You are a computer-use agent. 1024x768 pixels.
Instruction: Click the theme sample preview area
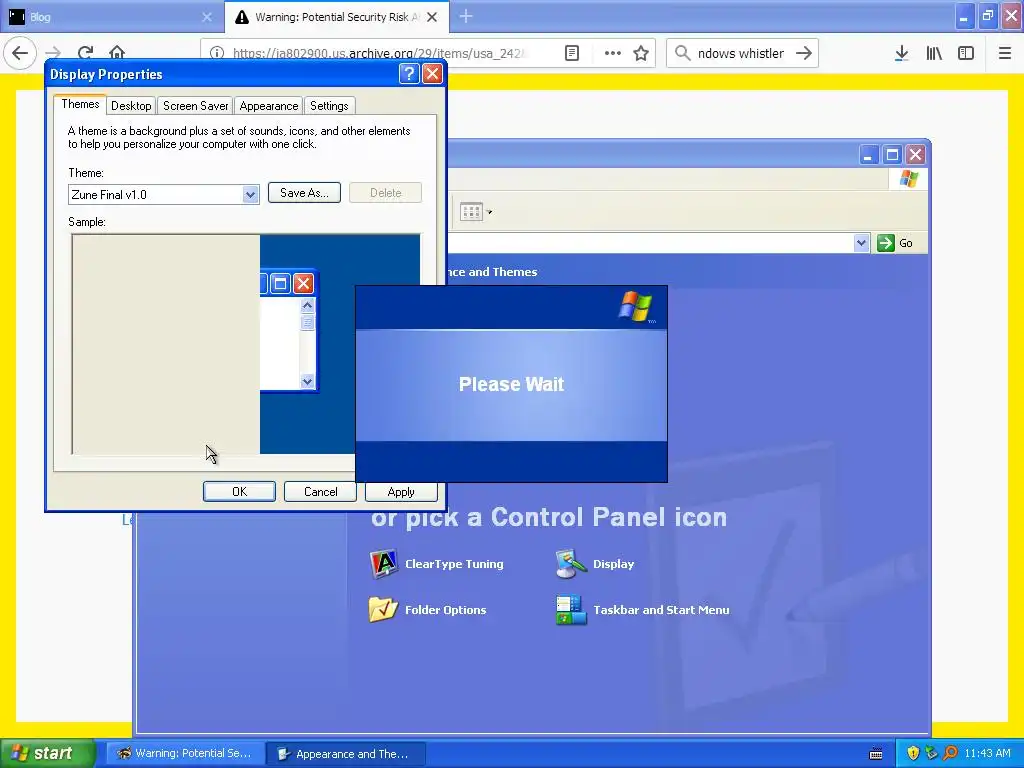246,344
